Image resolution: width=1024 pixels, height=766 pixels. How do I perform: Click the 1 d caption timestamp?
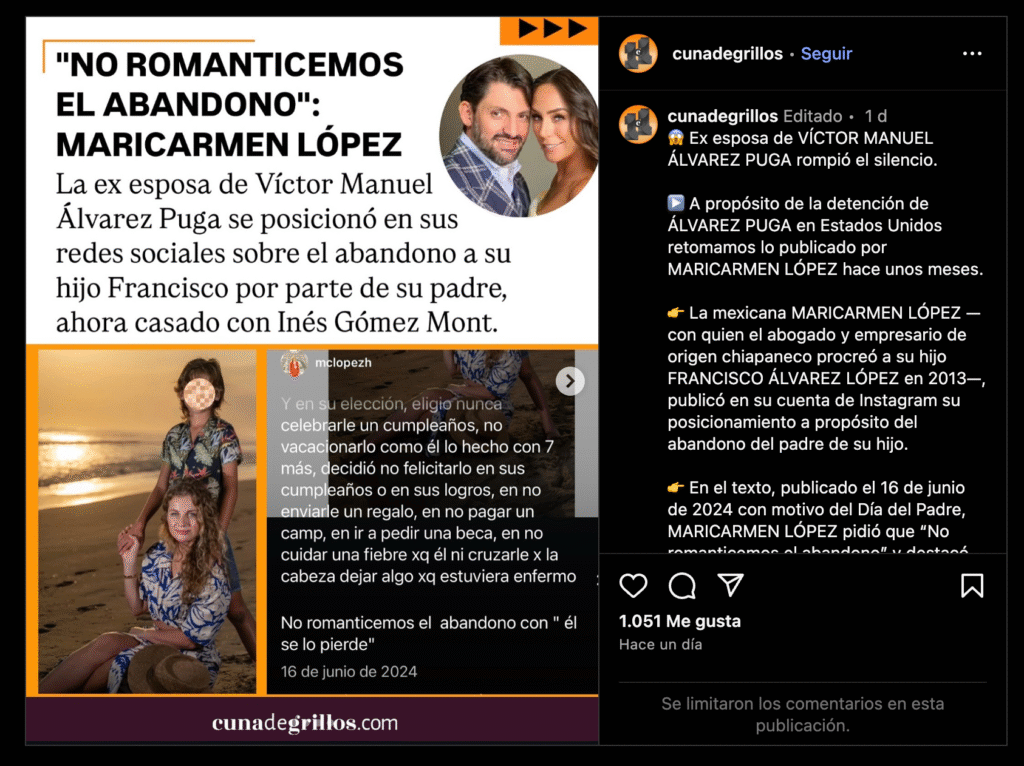[875, 116]
